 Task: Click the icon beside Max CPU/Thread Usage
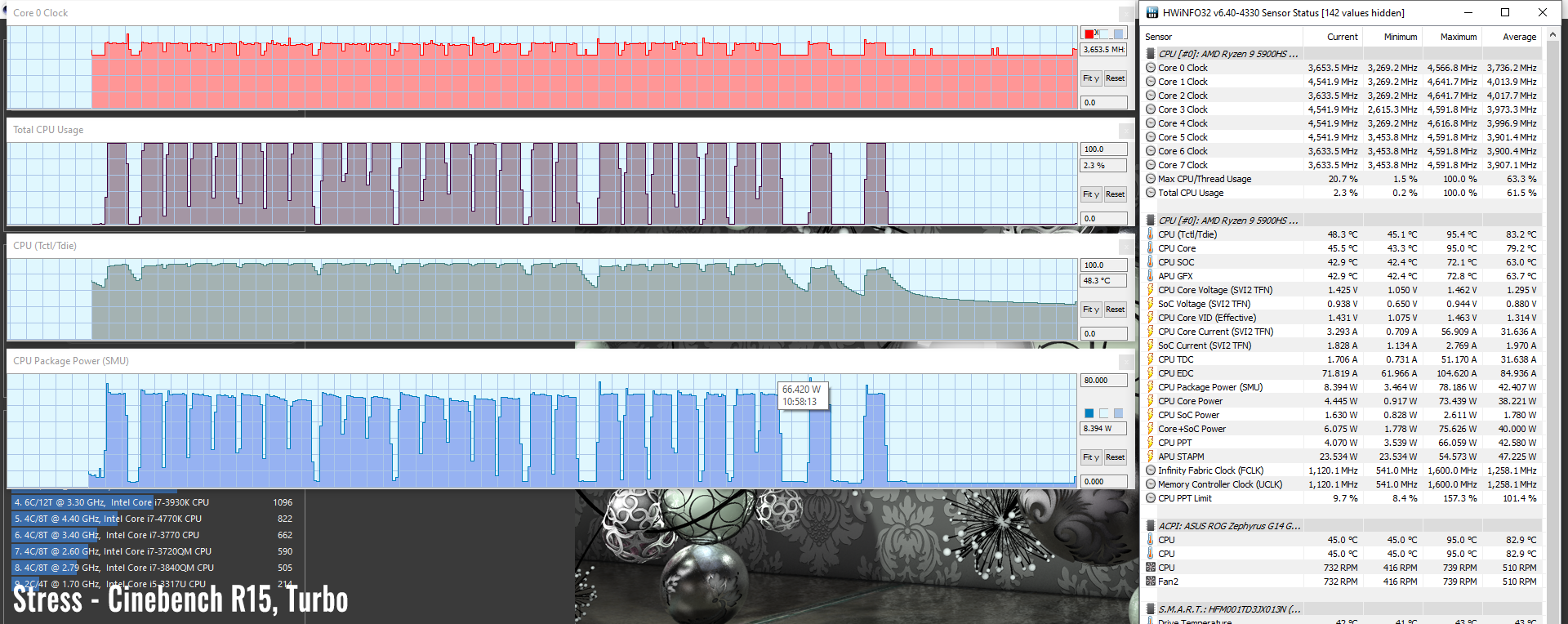tap(1151, 179)
